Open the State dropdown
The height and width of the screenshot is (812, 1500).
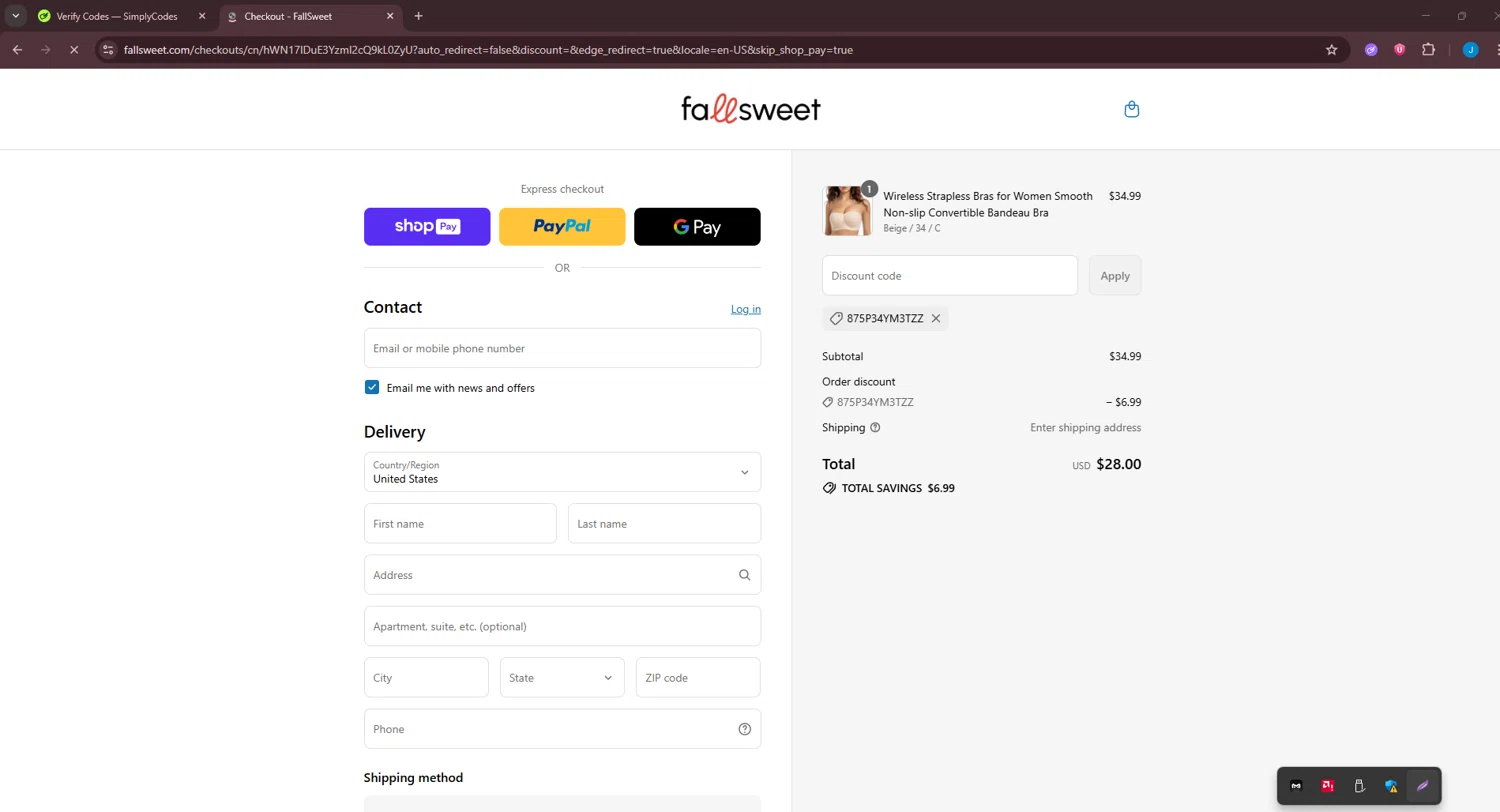click(562, 677)
